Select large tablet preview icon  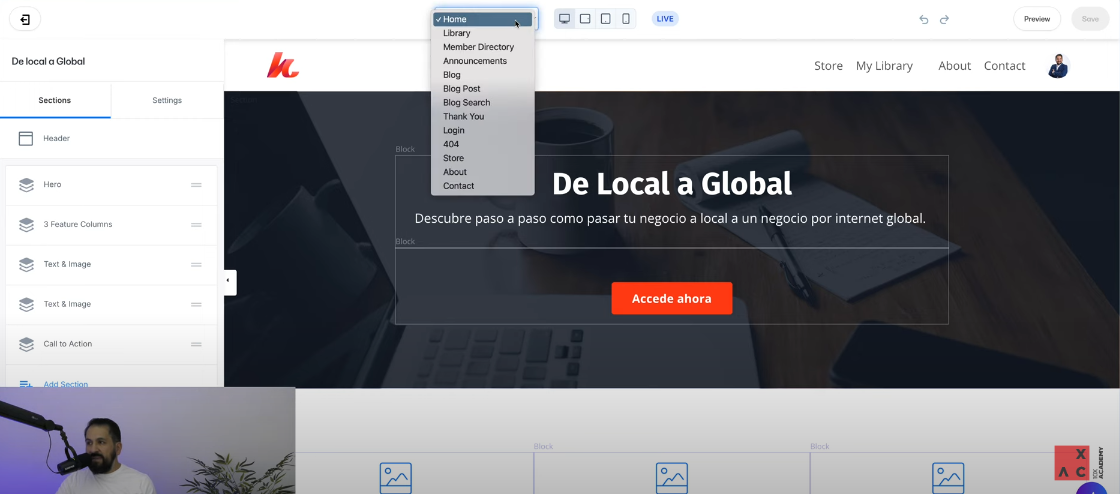pos(585,19)
